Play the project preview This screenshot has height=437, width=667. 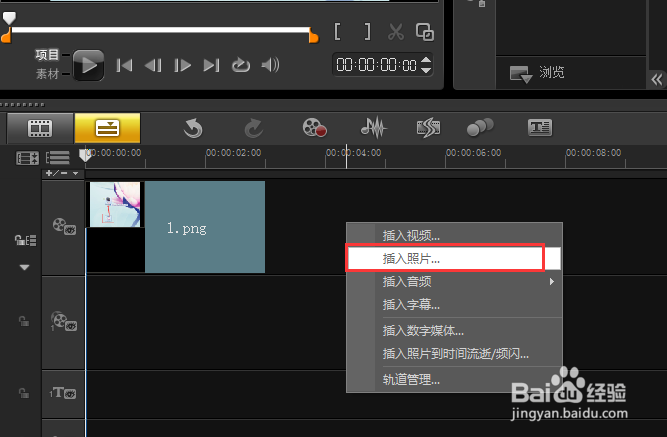(88, 65)
